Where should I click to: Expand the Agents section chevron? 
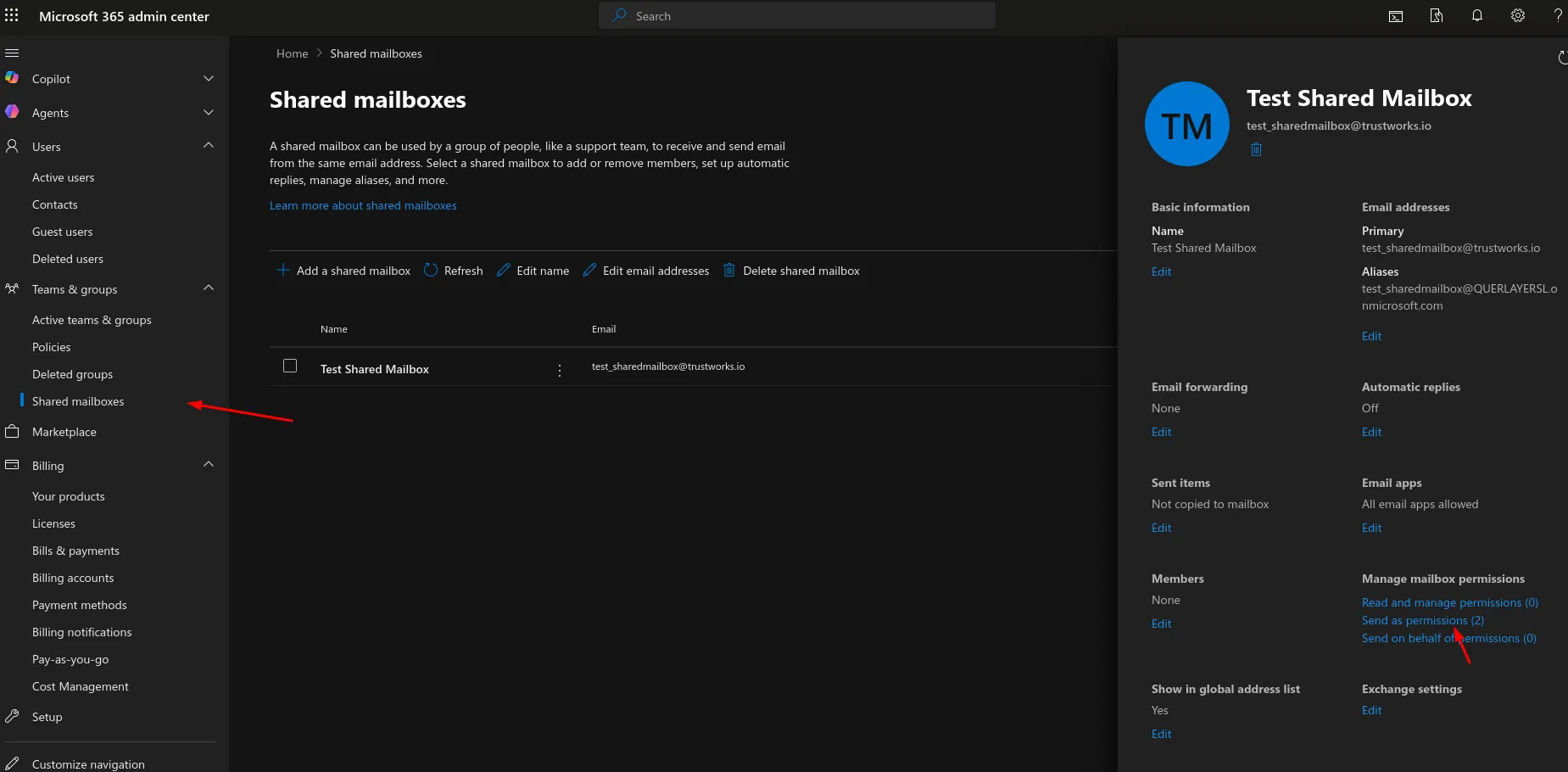(x=209, y=112)
